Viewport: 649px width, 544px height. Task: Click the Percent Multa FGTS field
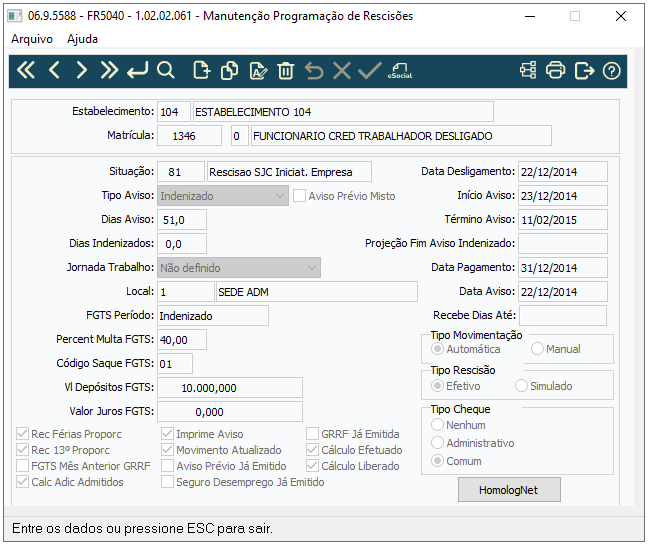click(x=182, y=340)
